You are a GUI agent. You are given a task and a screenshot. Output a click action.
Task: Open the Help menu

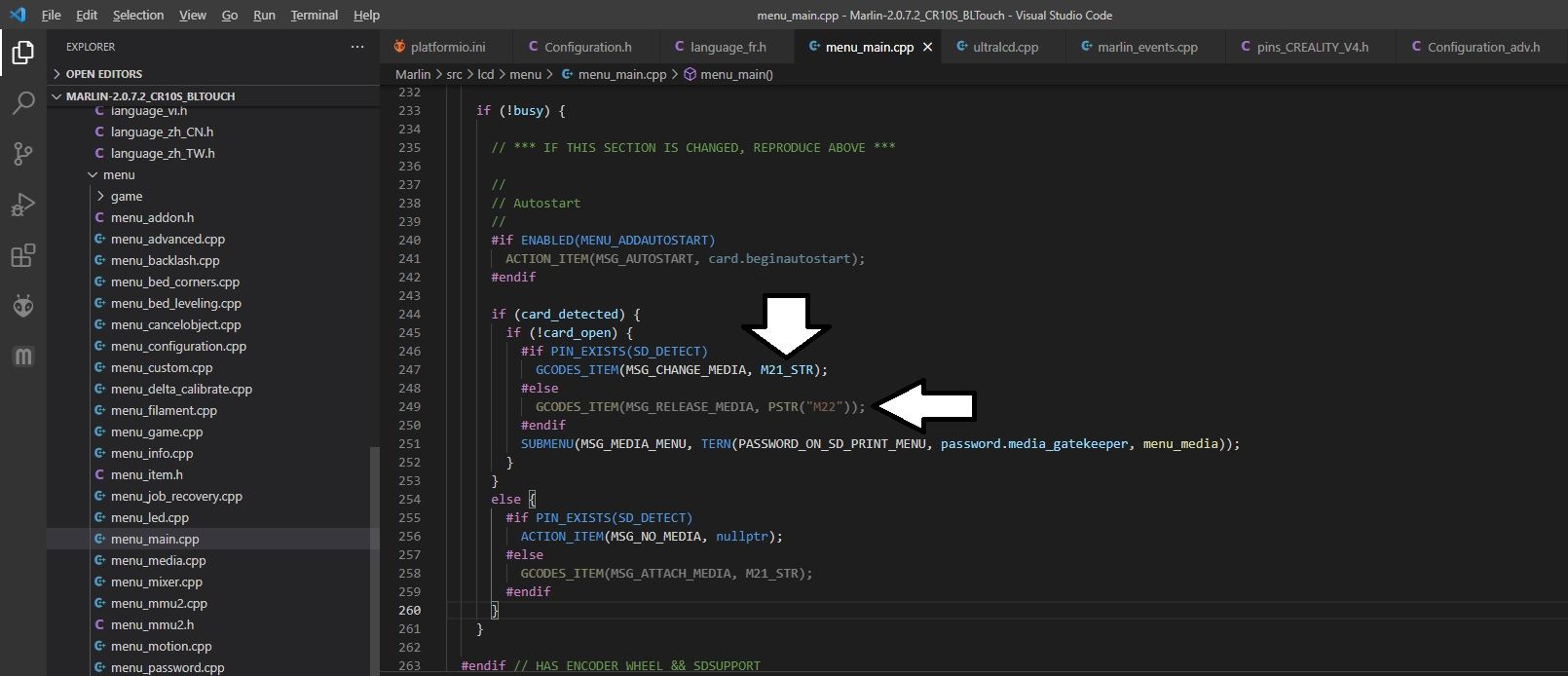pos(366,15)
